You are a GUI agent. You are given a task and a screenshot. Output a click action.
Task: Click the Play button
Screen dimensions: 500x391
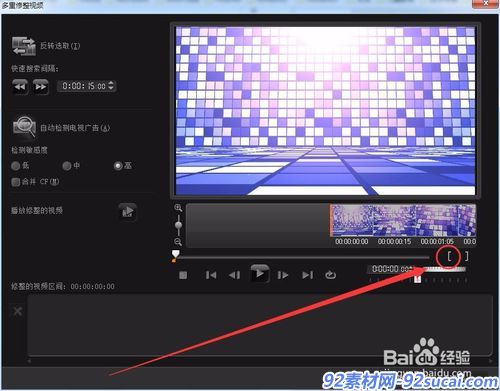pos(260,274)
